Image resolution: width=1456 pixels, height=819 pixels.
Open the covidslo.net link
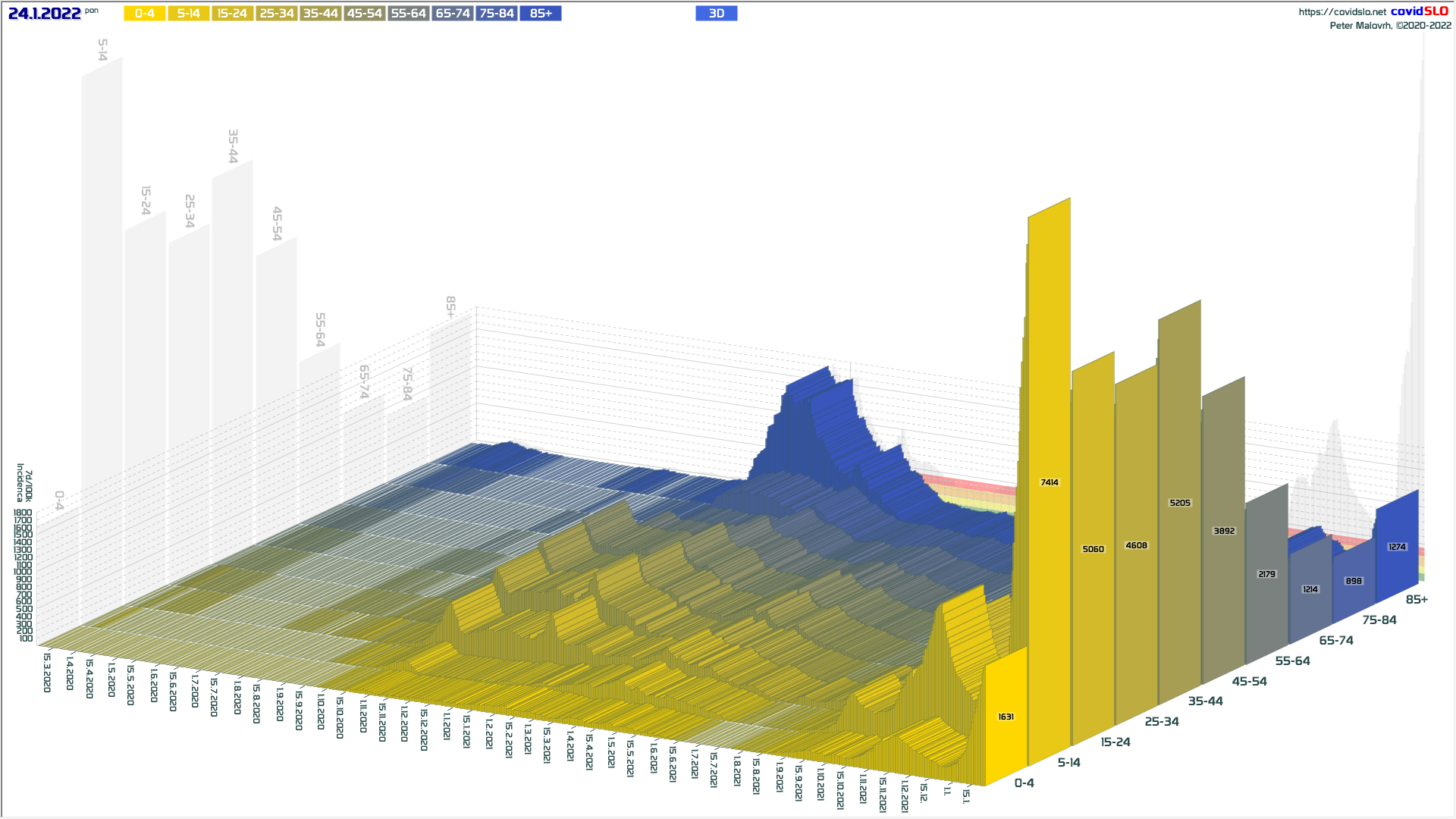(x=1341, y=12)
